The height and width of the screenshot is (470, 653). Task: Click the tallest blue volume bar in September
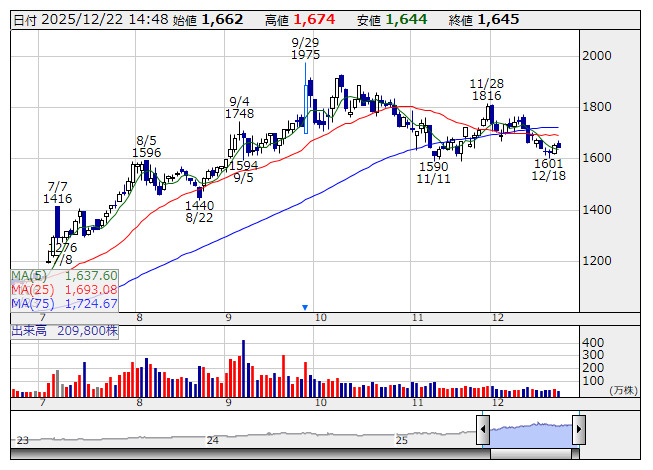(x=244, y=368)
